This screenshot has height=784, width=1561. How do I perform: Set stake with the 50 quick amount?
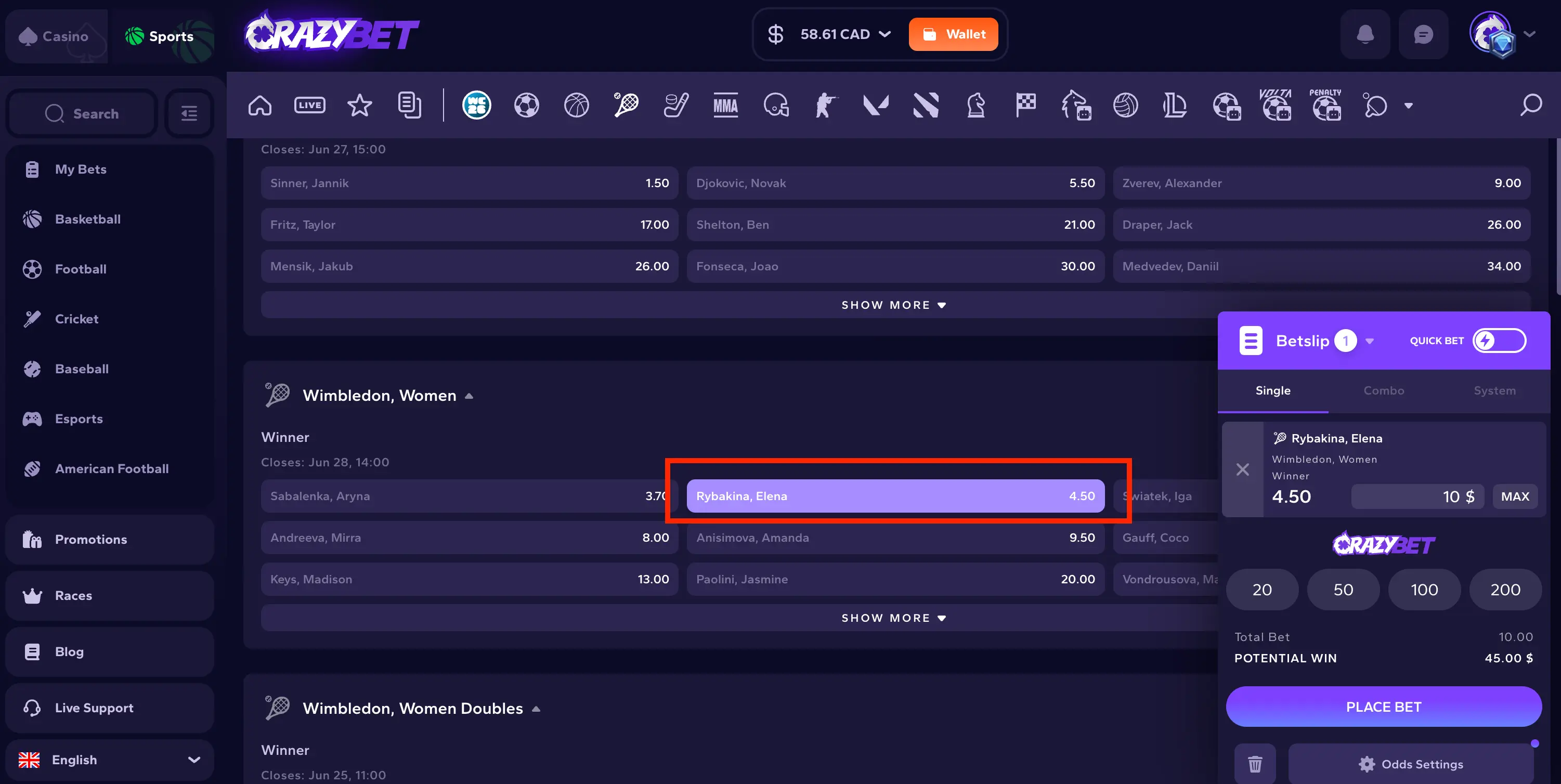tap(1344, 590)
